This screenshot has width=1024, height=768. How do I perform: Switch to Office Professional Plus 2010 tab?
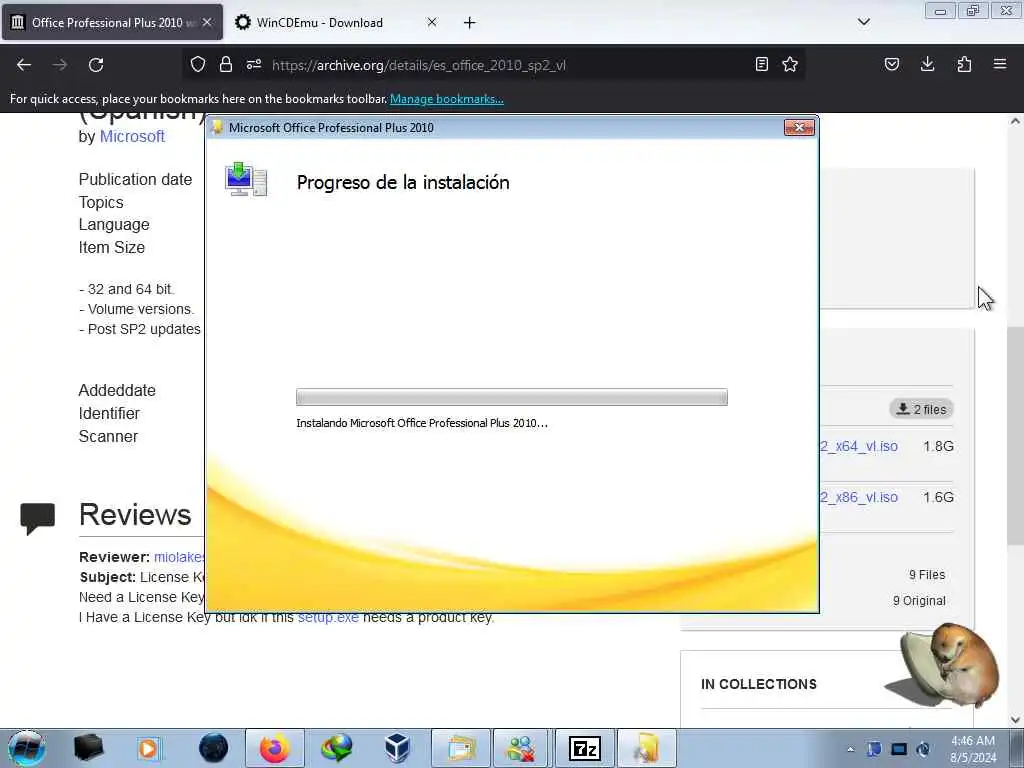tap(112, 22)
